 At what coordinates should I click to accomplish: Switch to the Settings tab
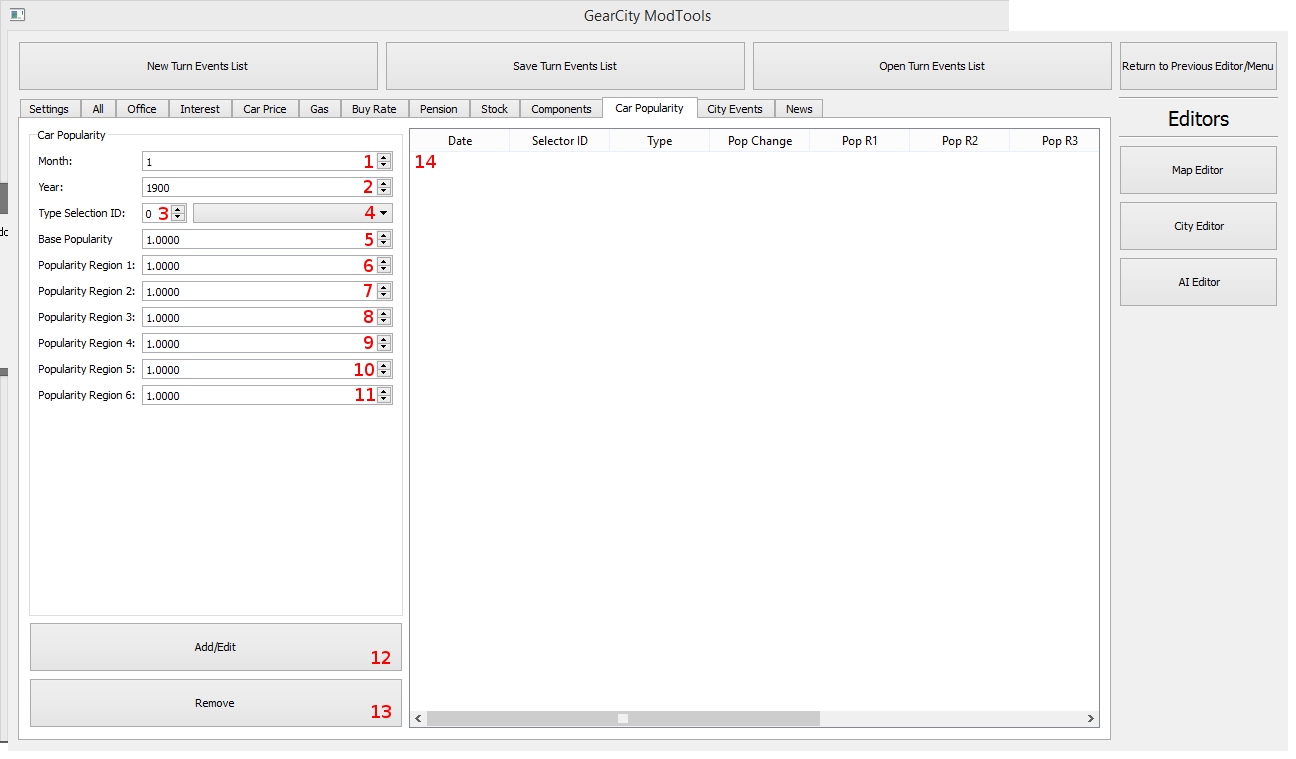pyautogui.click(x=49, y=109)
